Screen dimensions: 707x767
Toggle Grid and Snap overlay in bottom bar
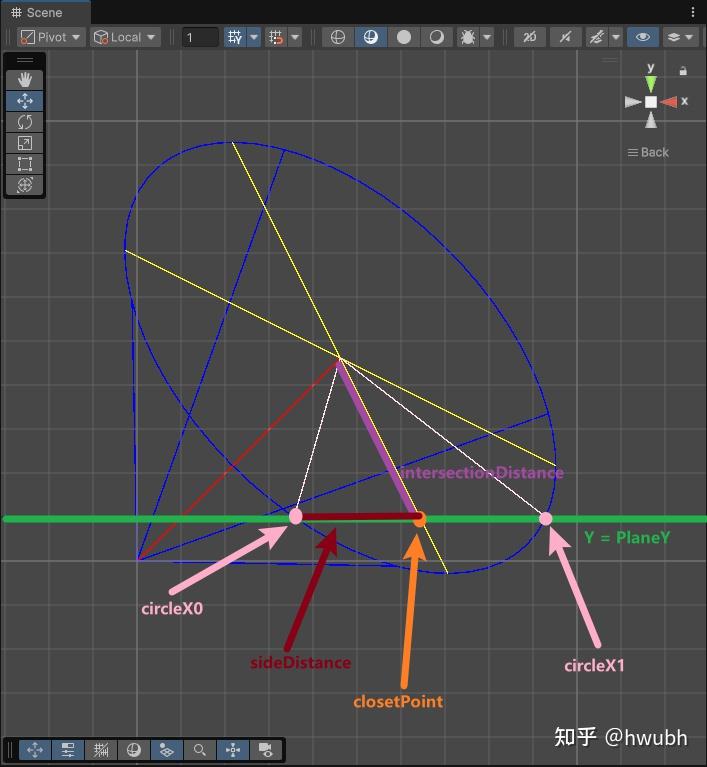pyautogui.click(x=101, y=750)
